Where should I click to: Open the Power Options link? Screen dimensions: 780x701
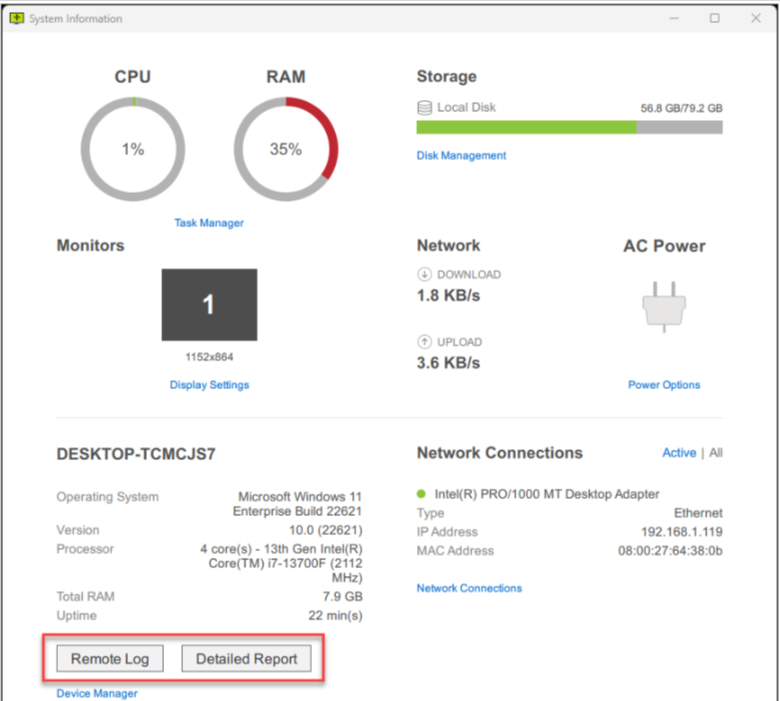[664, 385]
